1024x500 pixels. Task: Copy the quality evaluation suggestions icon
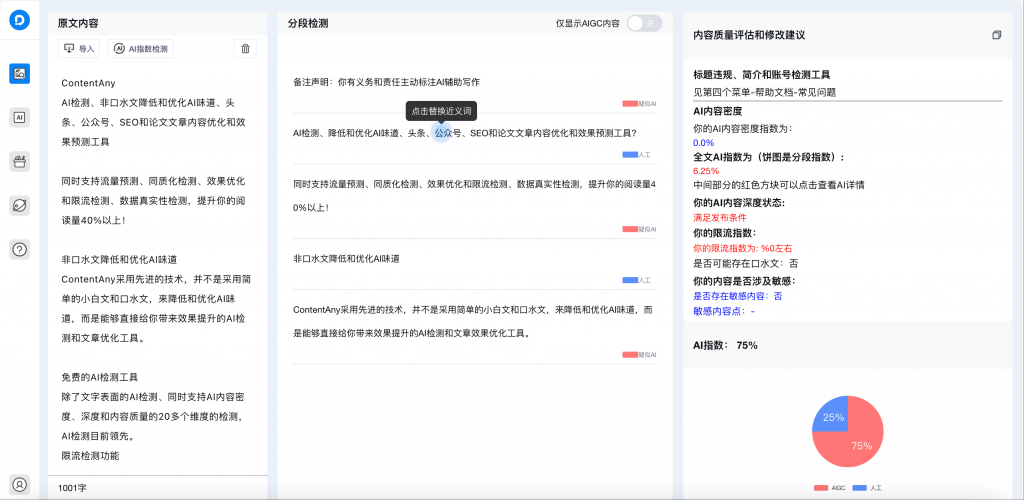[996, 35]
